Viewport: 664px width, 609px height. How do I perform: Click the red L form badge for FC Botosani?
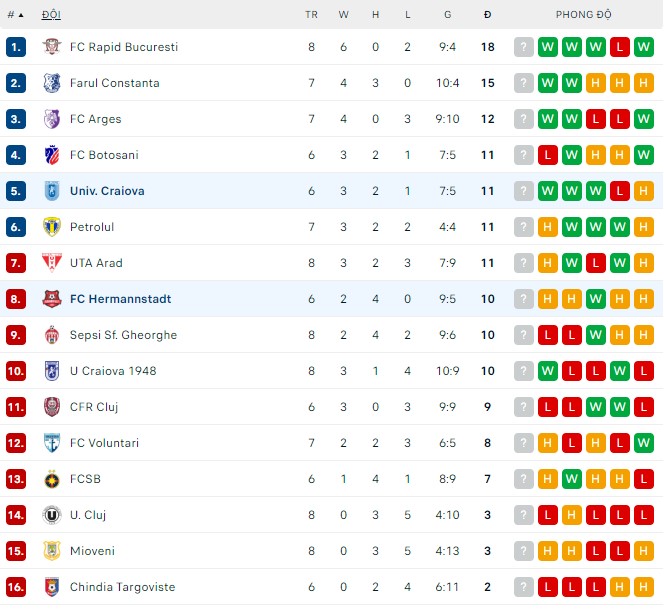547,155
